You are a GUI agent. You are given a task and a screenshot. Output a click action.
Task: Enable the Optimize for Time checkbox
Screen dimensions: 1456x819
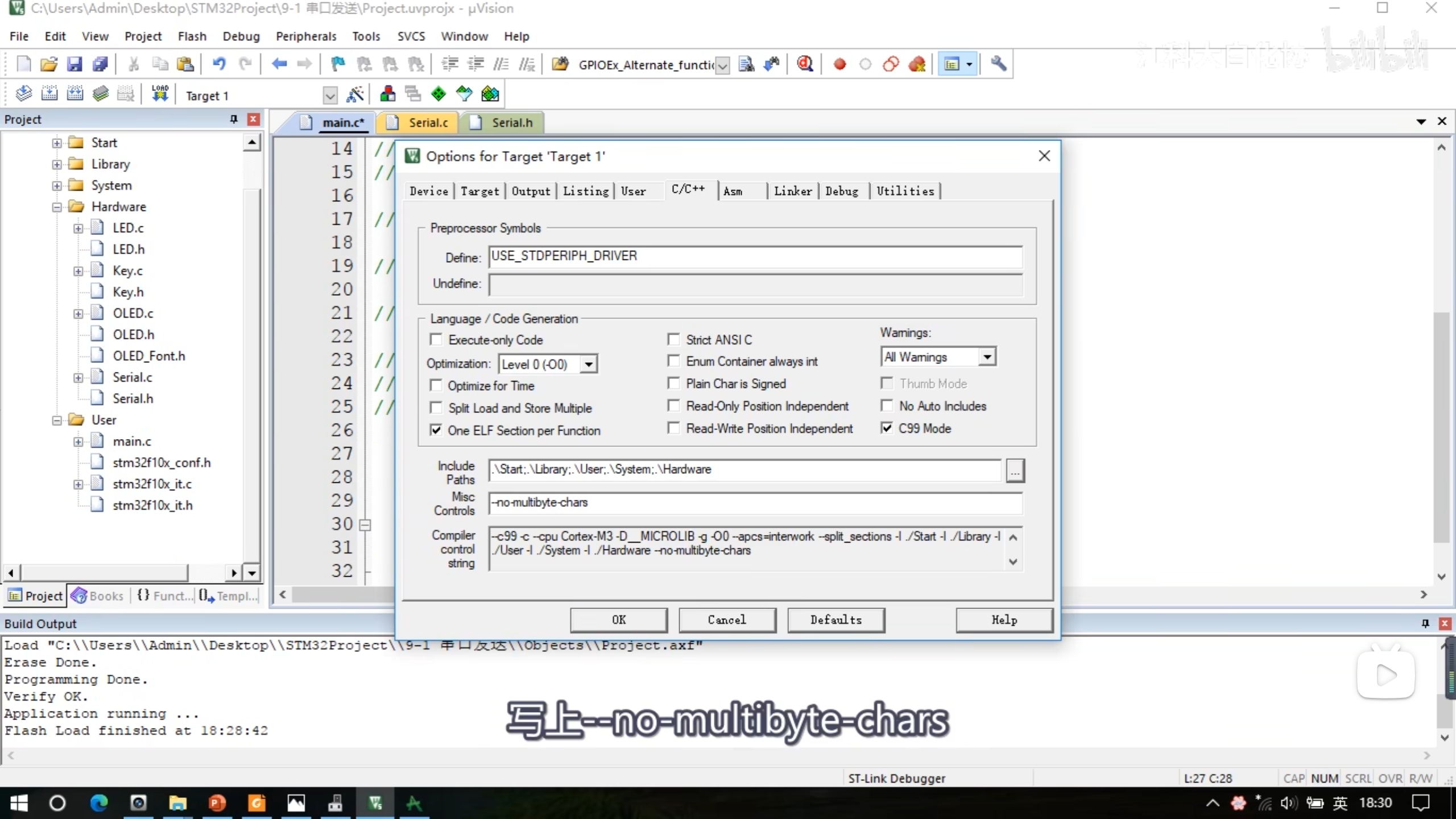436,386
